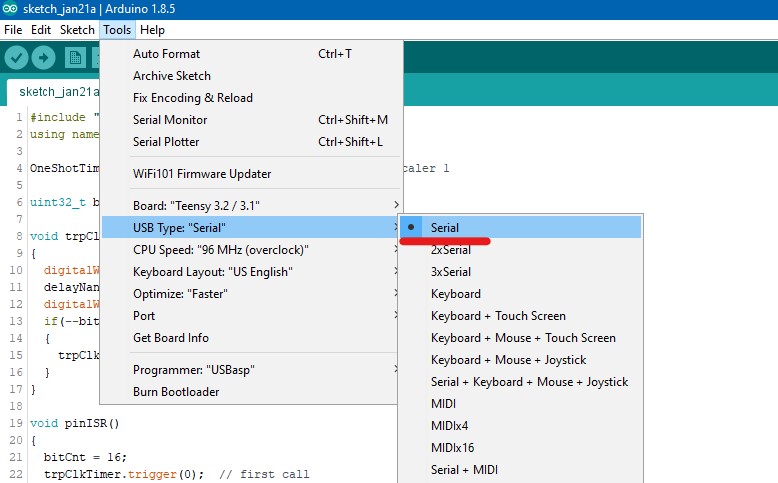Expand the Board: Teensy 3.2 / 3.1 submenu
Image resolution: width=778 pixels, height=483 pixels.
(251, 206)
